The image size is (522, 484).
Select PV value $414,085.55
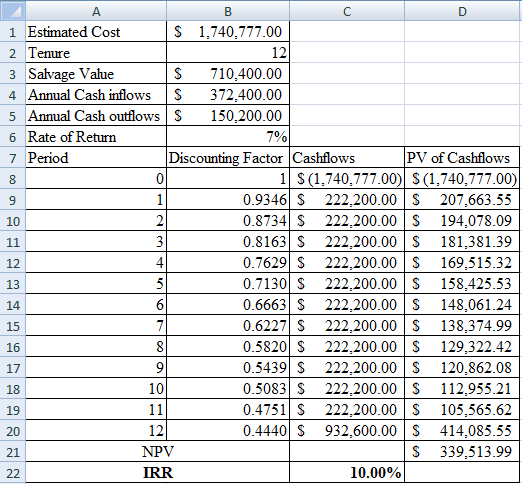[x=462, y=431]
